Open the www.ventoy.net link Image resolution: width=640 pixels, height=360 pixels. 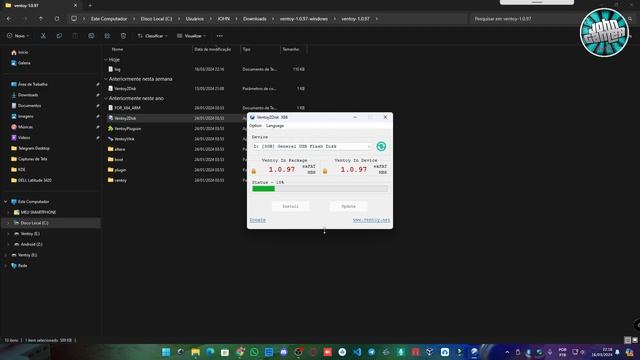[371, 220]
